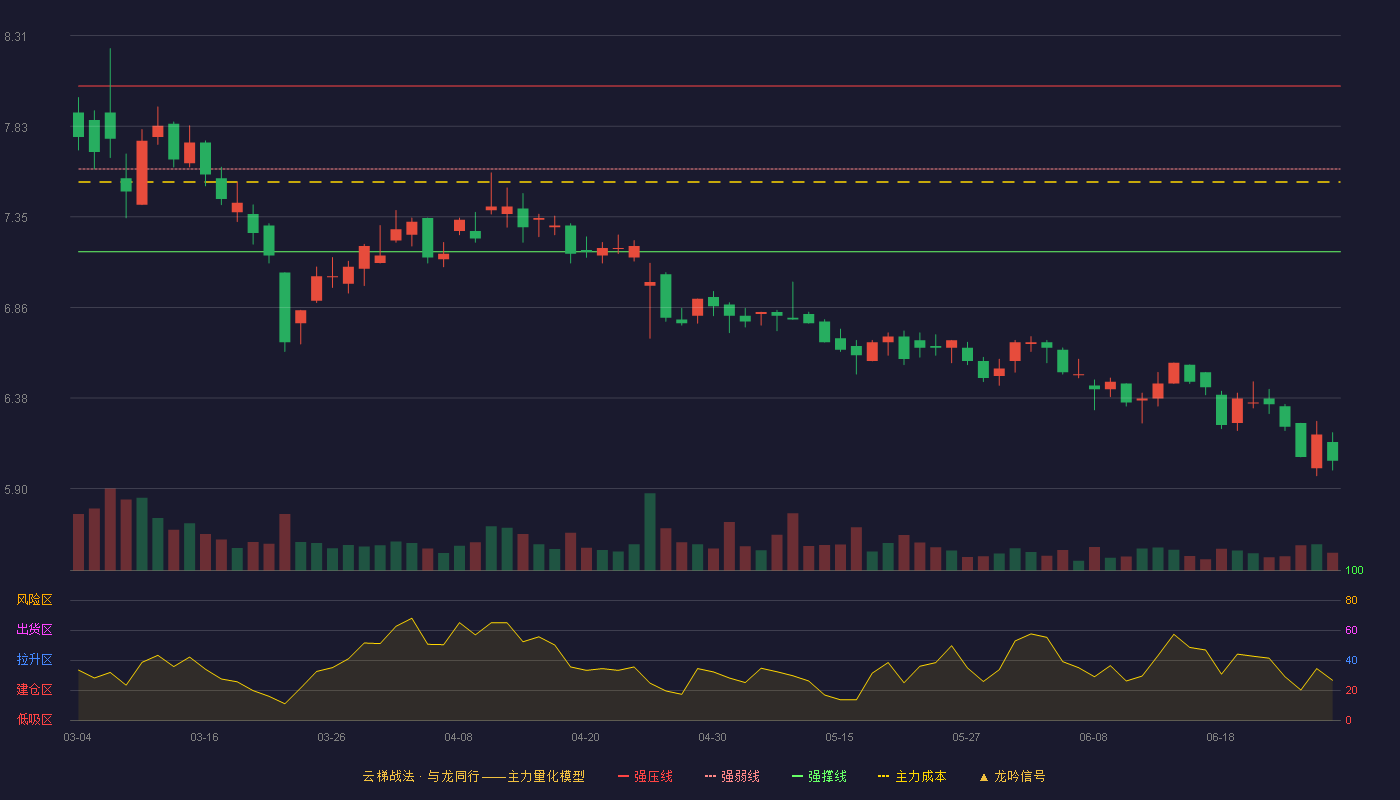1400x800 pixels.
Task: Click the 04-08 date label
Action: click(x=458, y=737)
